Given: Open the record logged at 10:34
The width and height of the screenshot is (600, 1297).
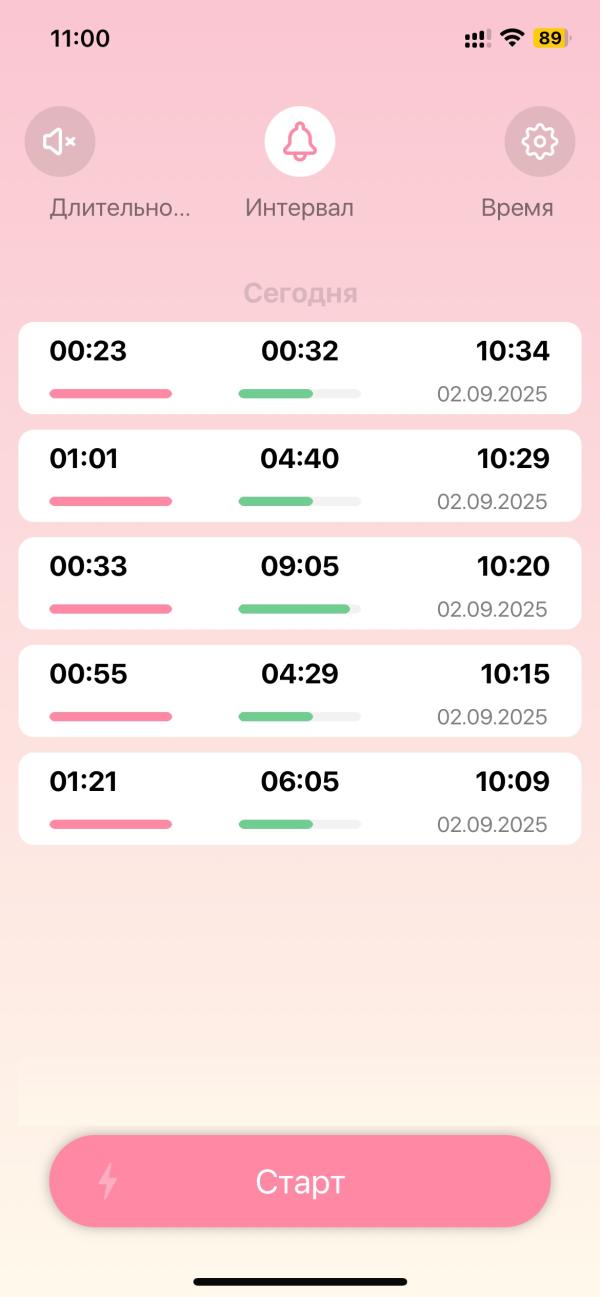Looking at the screenshot, I should [x=300, y=368].
